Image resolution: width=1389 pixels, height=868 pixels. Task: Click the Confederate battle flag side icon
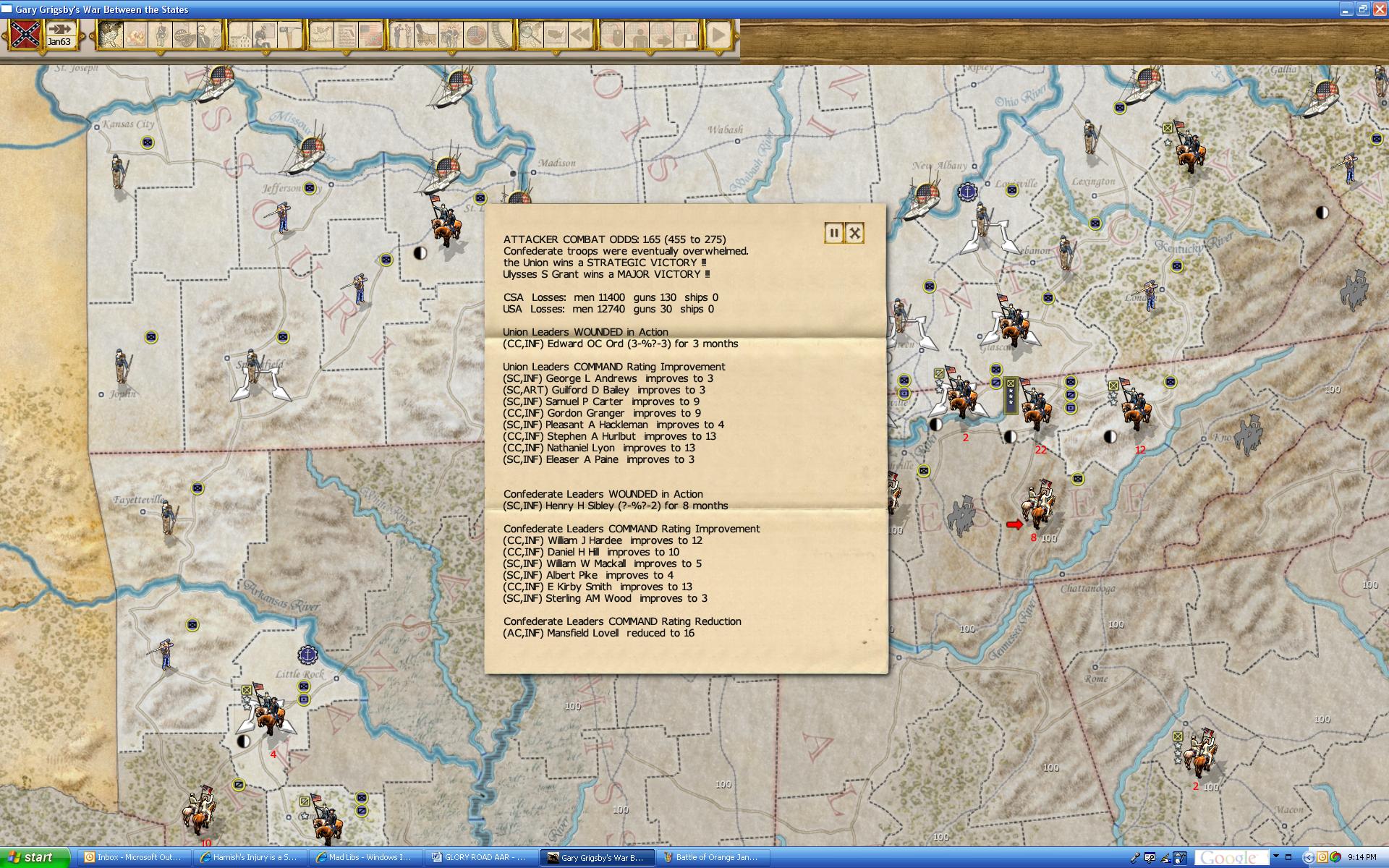(x=25, y=34)
